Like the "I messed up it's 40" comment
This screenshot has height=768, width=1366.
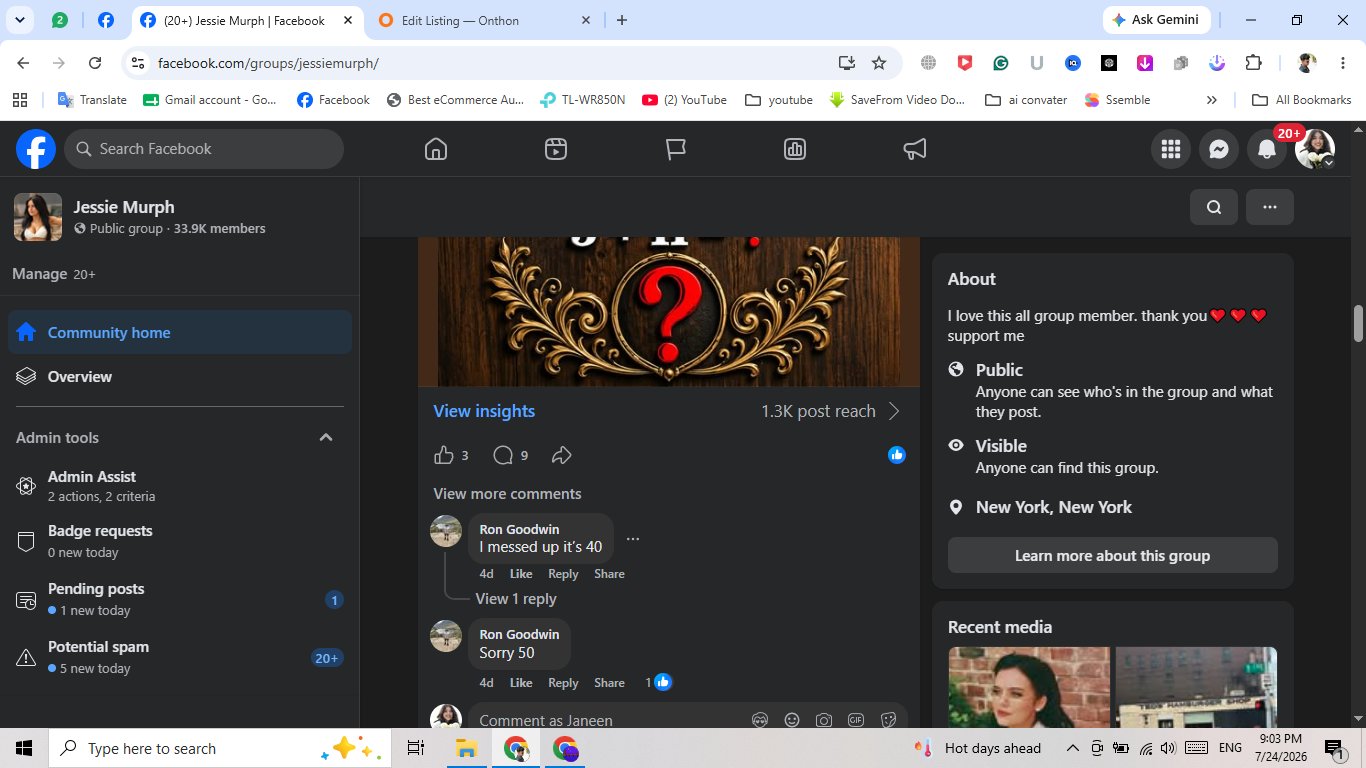tap(521, 574)
